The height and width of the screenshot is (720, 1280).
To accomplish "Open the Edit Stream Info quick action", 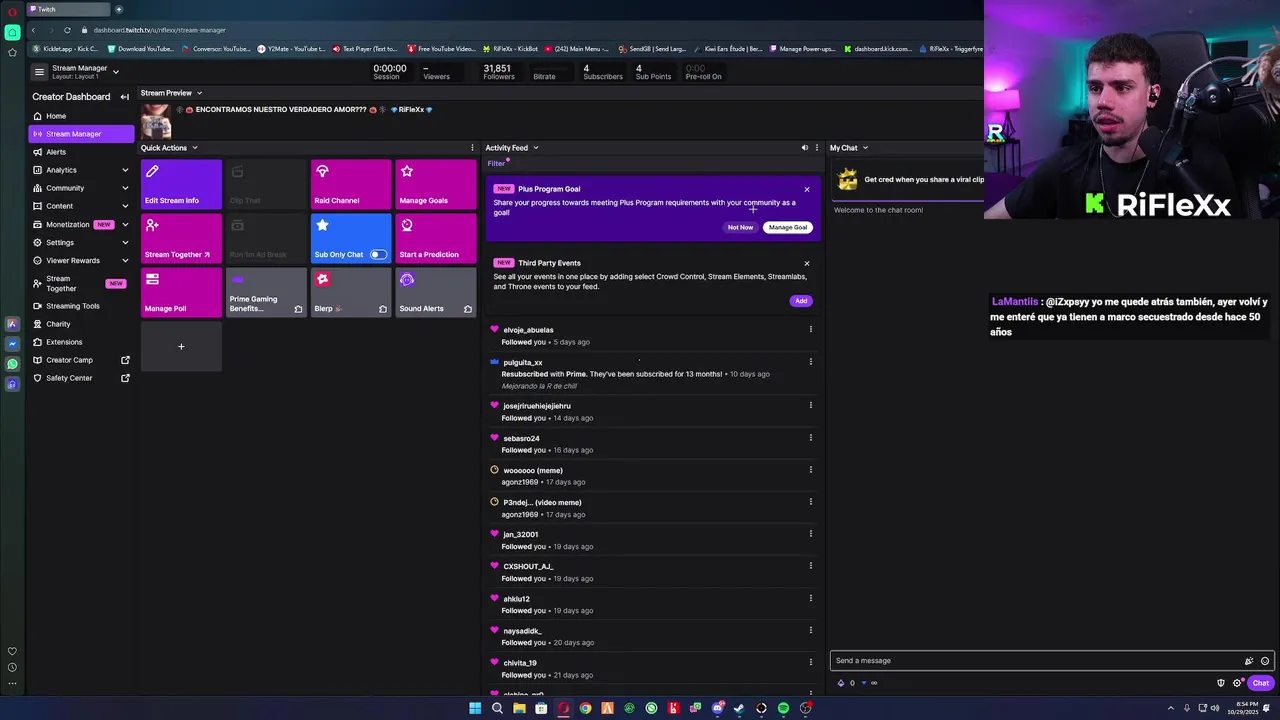I will click(x=181, y=185).
